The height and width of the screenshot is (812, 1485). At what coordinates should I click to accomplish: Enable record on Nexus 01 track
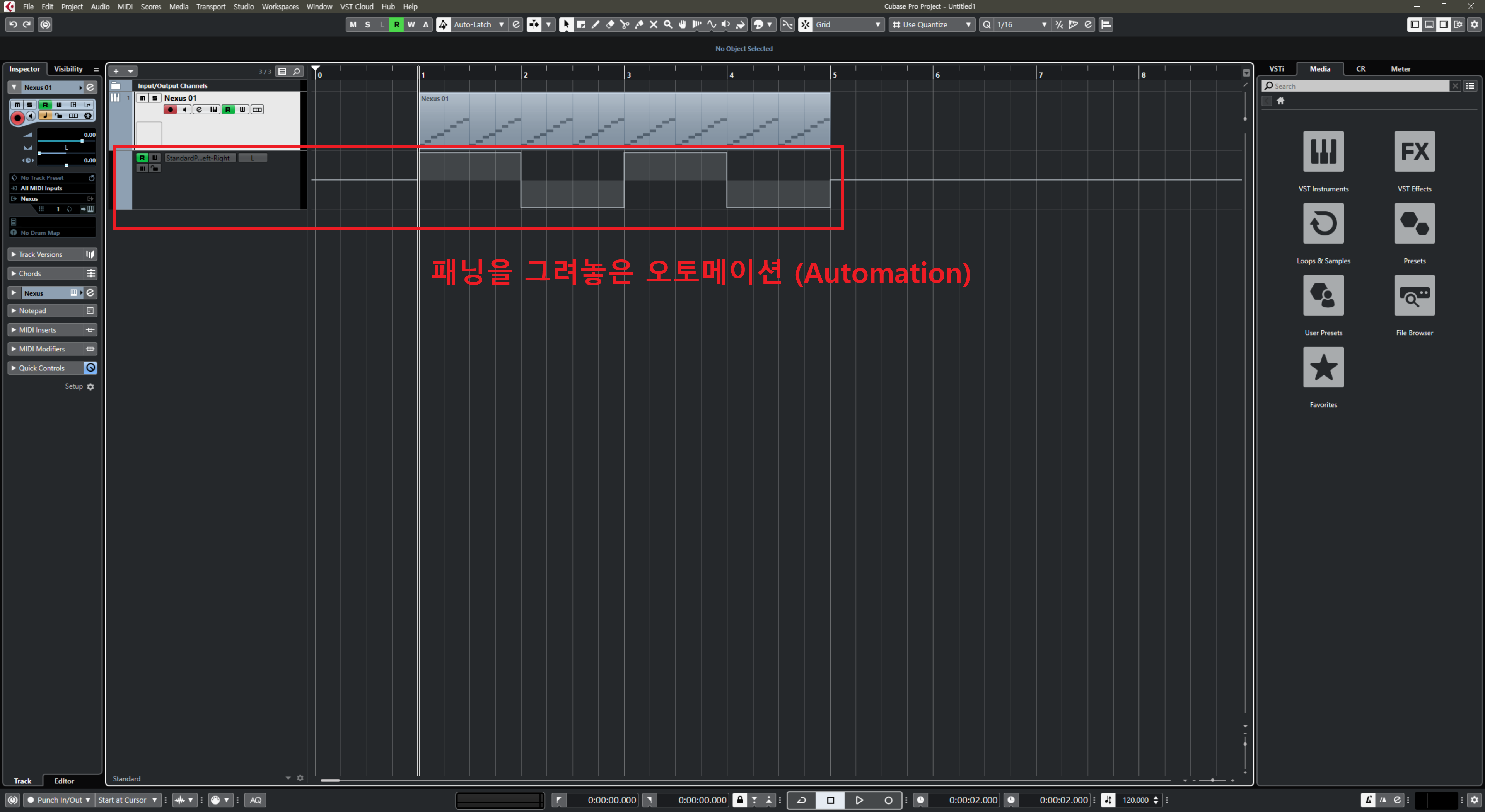170,109
